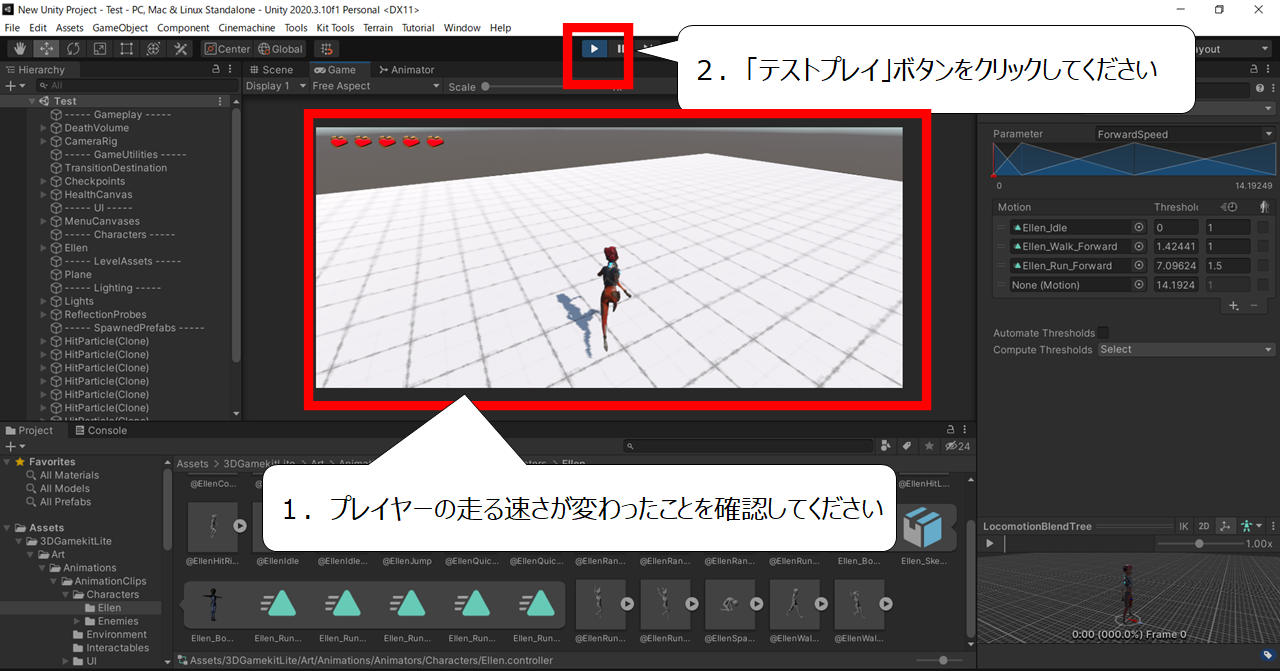
Task: Switch to the Animator tab
Action: 406,70
